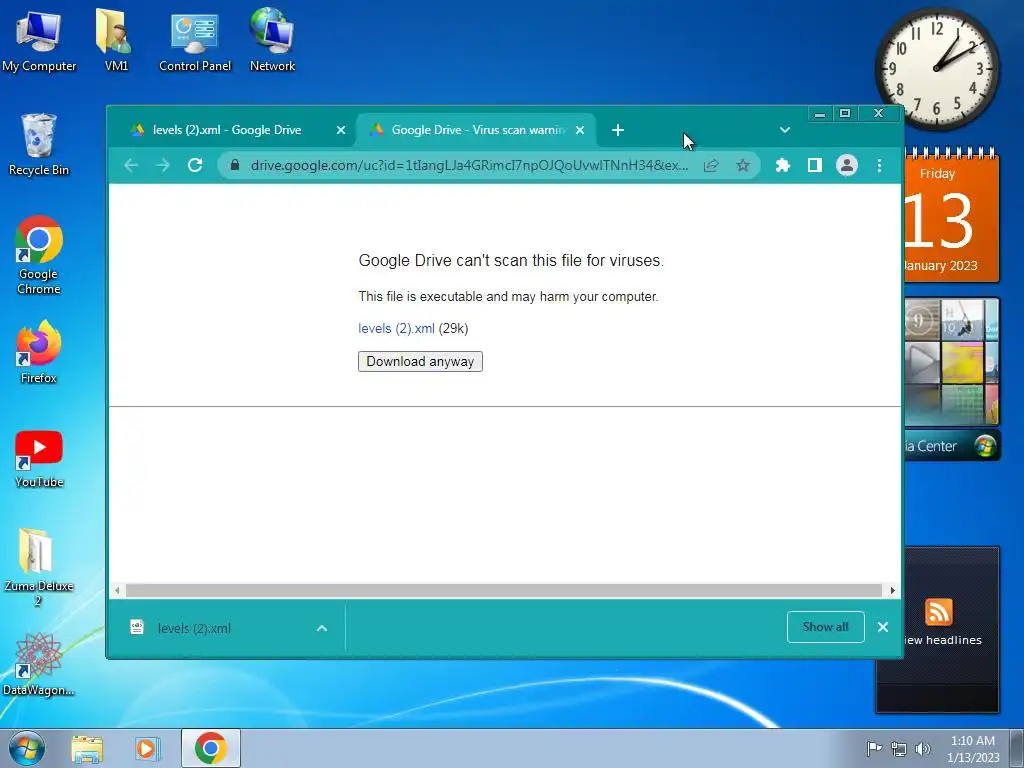Screen dimensions: 1024x768
Task: Select the VM1 folder icon
Action: pyautogui.click(x=116, y=40)
